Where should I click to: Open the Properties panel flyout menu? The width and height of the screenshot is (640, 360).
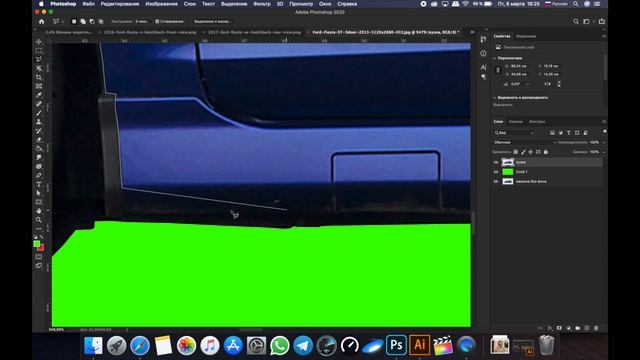604,36
